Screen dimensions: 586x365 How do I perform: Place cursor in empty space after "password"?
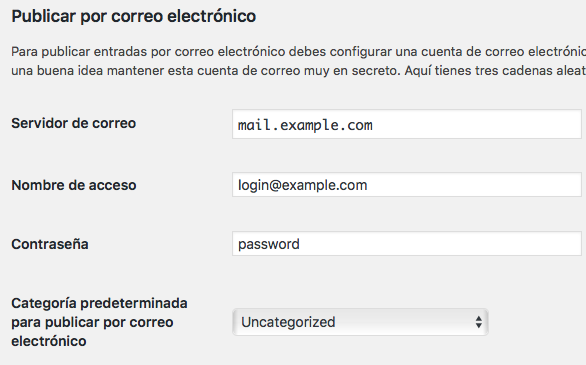441,244
